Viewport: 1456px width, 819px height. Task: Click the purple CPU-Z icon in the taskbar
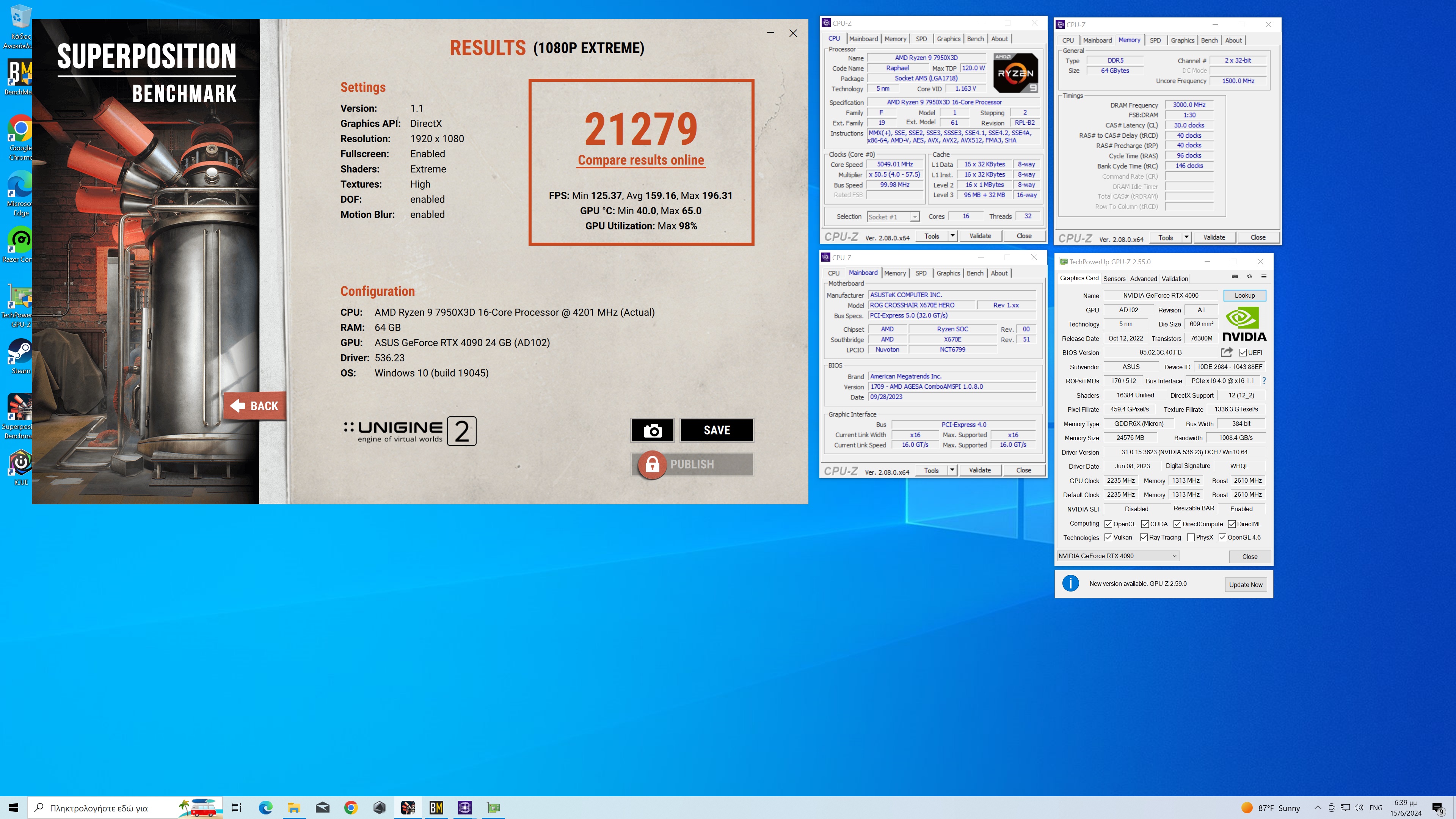coord(464,808)
